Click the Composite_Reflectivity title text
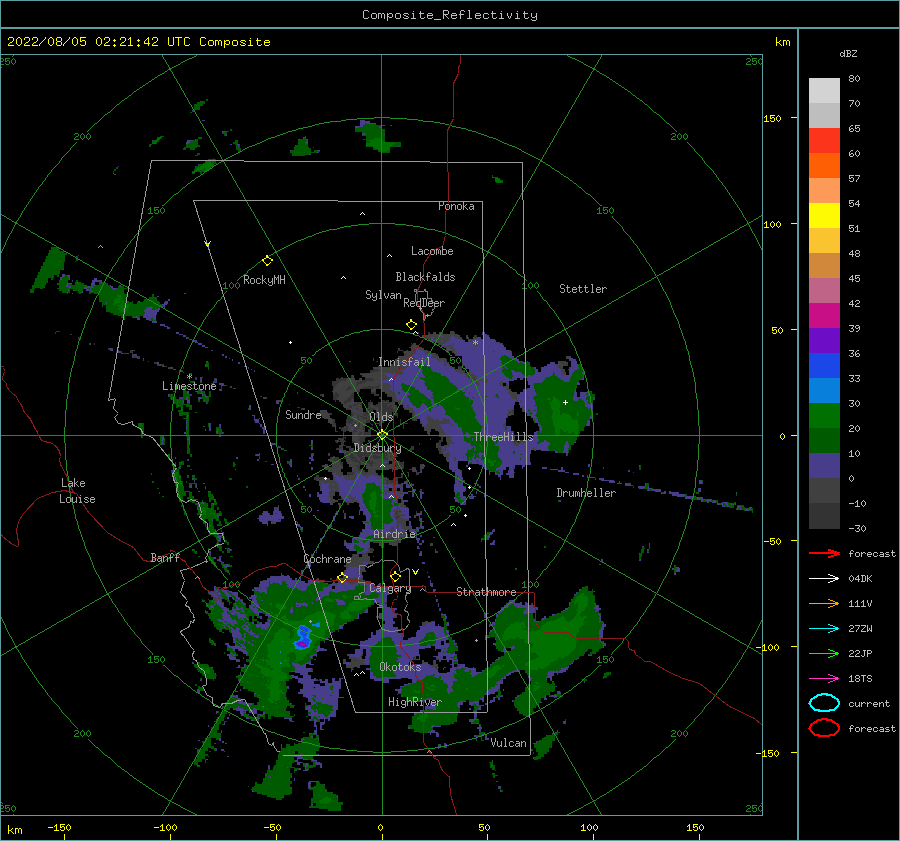 [x=449, y=15]
